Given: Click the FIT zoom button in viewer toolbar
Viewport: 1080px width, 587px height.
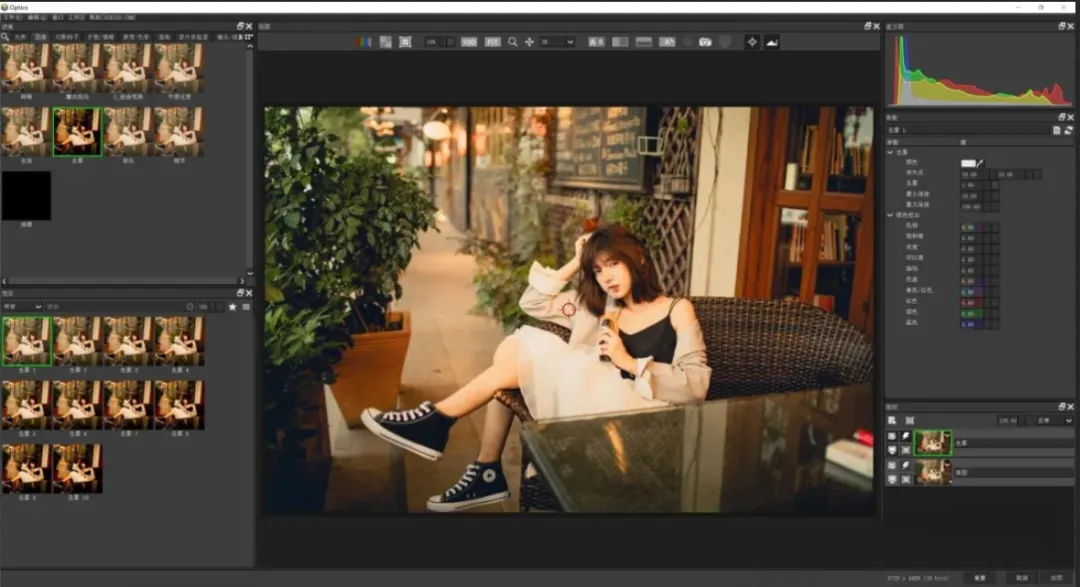Looking at the screenshot, I should (492, 42).
